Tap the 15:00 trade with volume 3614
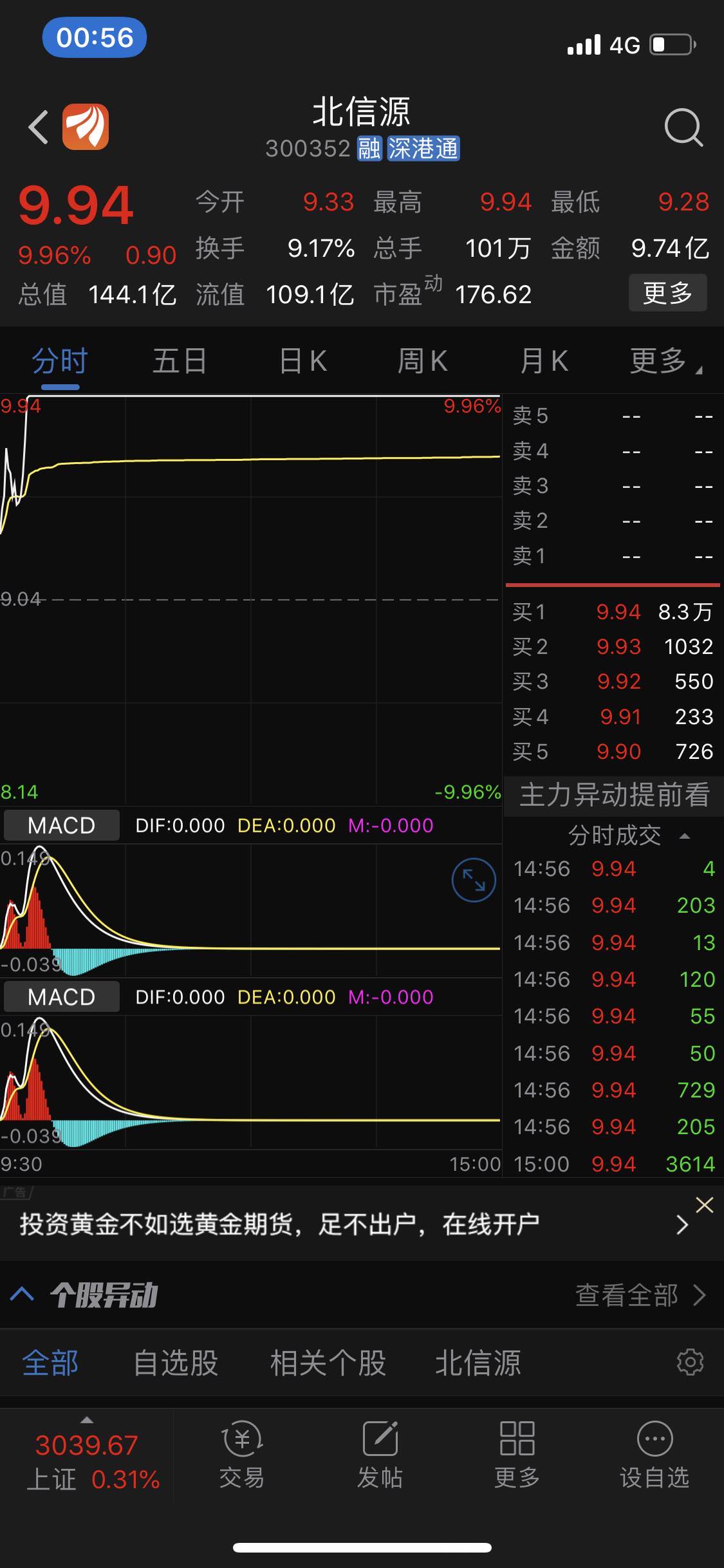This screenshot has width=724, height=1568. 614,1164
